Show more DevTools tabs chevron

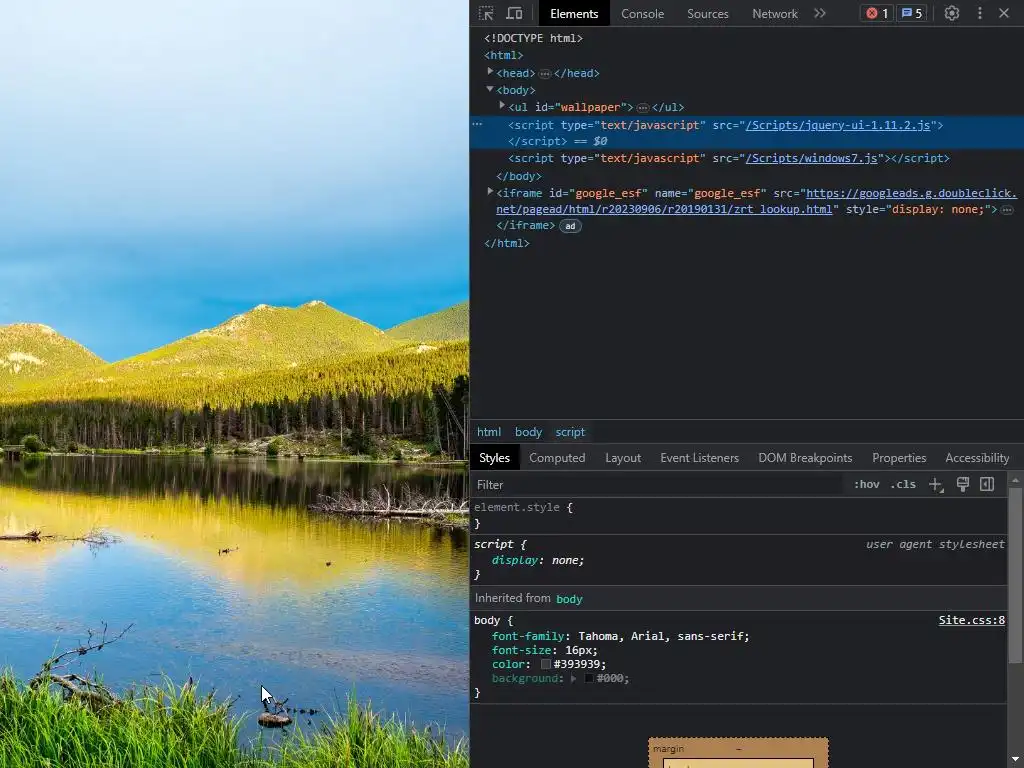pos(820,13)
